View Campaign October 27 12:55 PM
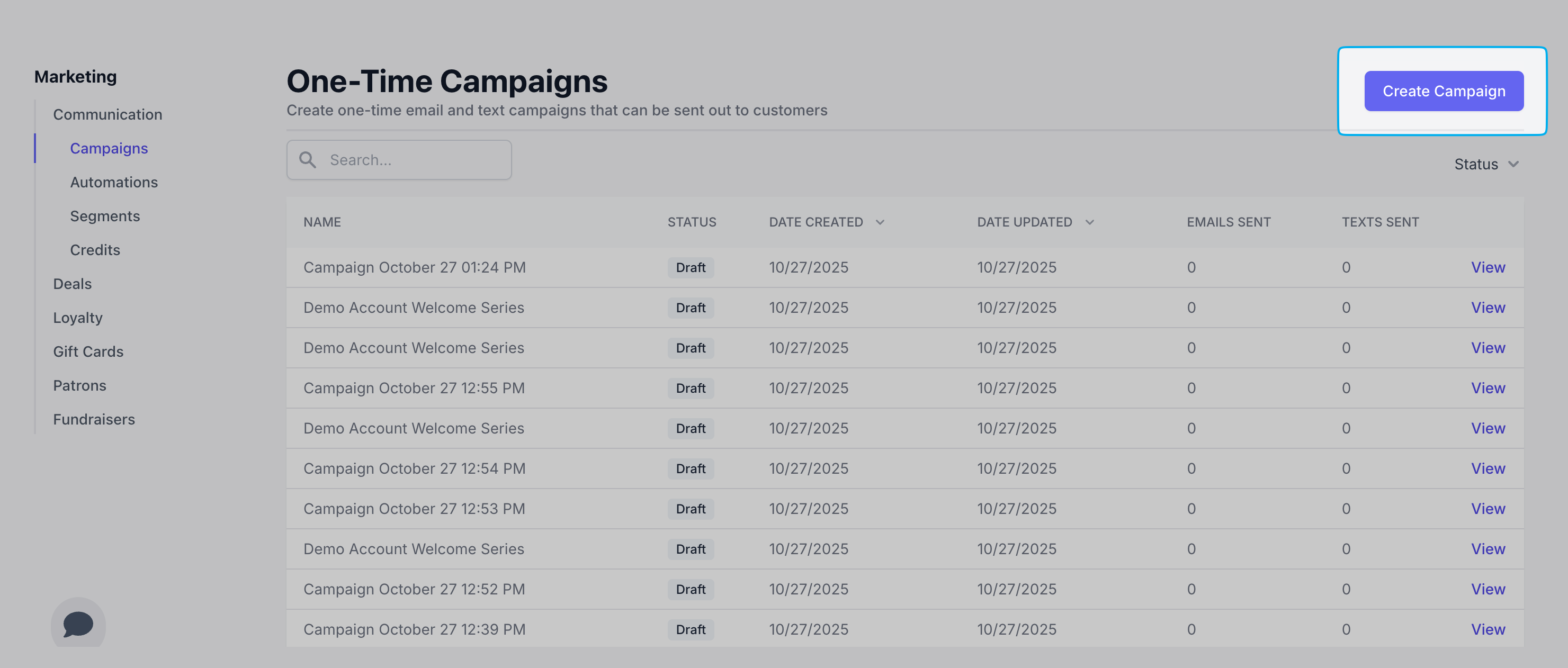1568x668 pixels. click(1488, 388)
